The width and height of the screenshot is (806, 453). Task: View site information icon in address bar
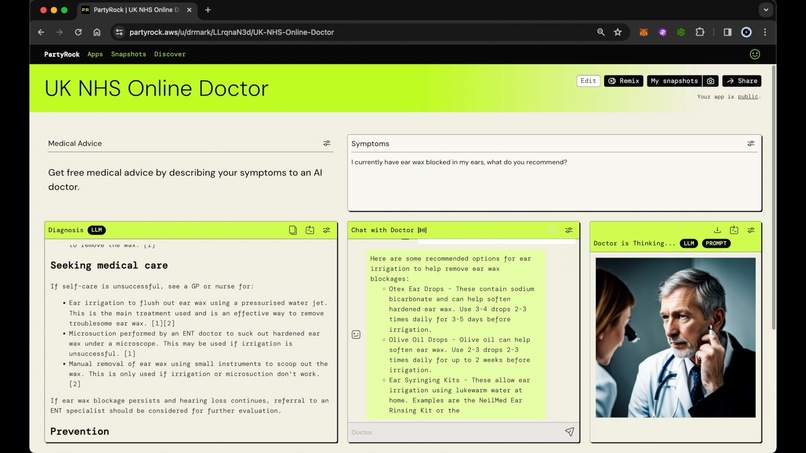tap(119, 32)
